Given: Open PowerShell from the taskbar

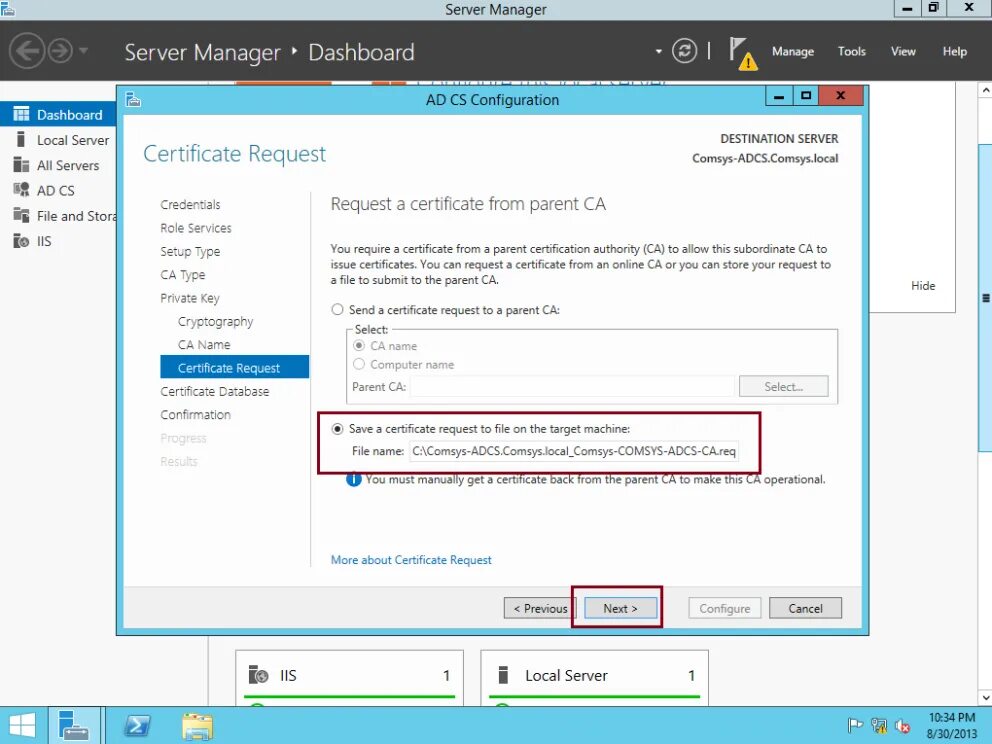Looking at the screenshot, I should [x=137, y=726].
